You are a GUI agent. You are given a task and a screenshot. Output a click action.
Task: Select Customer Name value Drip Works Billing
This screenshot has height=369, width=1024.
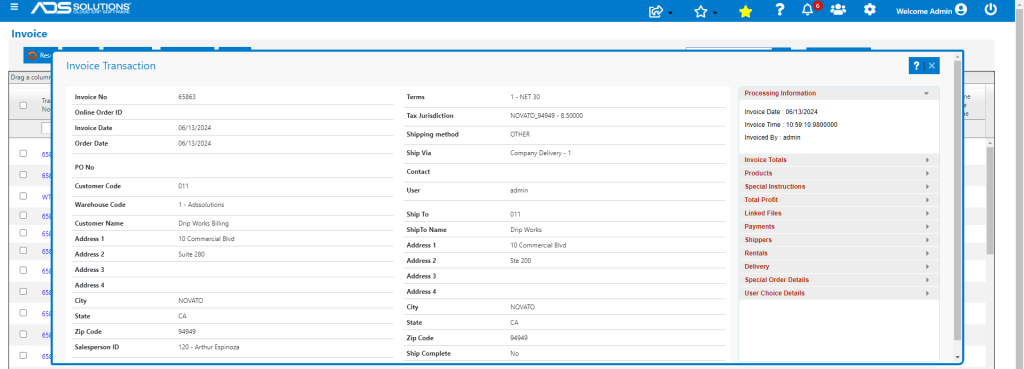(x=204, y=223)
